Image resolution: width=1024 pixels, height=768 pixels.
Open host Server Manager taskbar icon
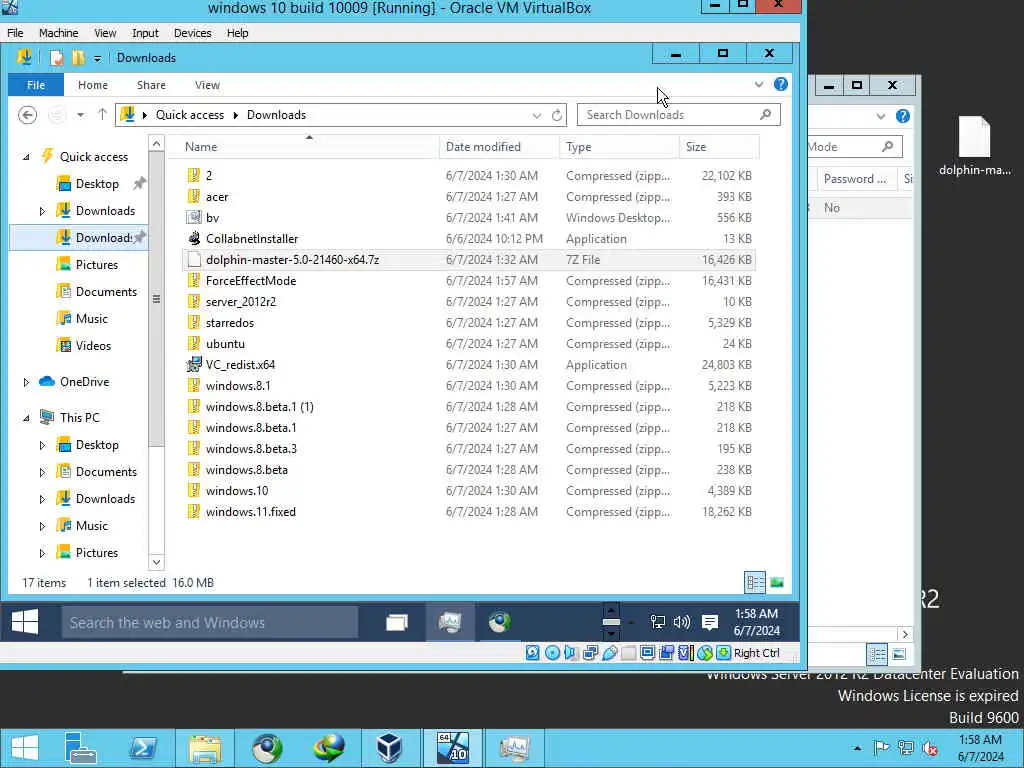82,748
